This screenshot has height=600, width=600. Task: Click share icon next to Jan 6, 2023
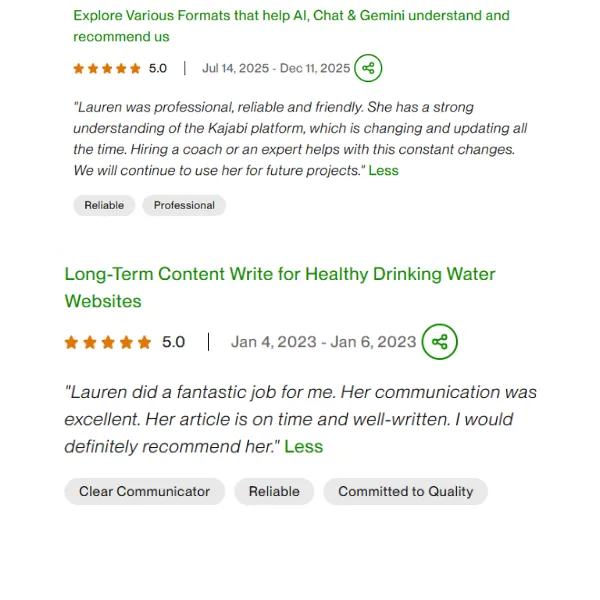439,342
